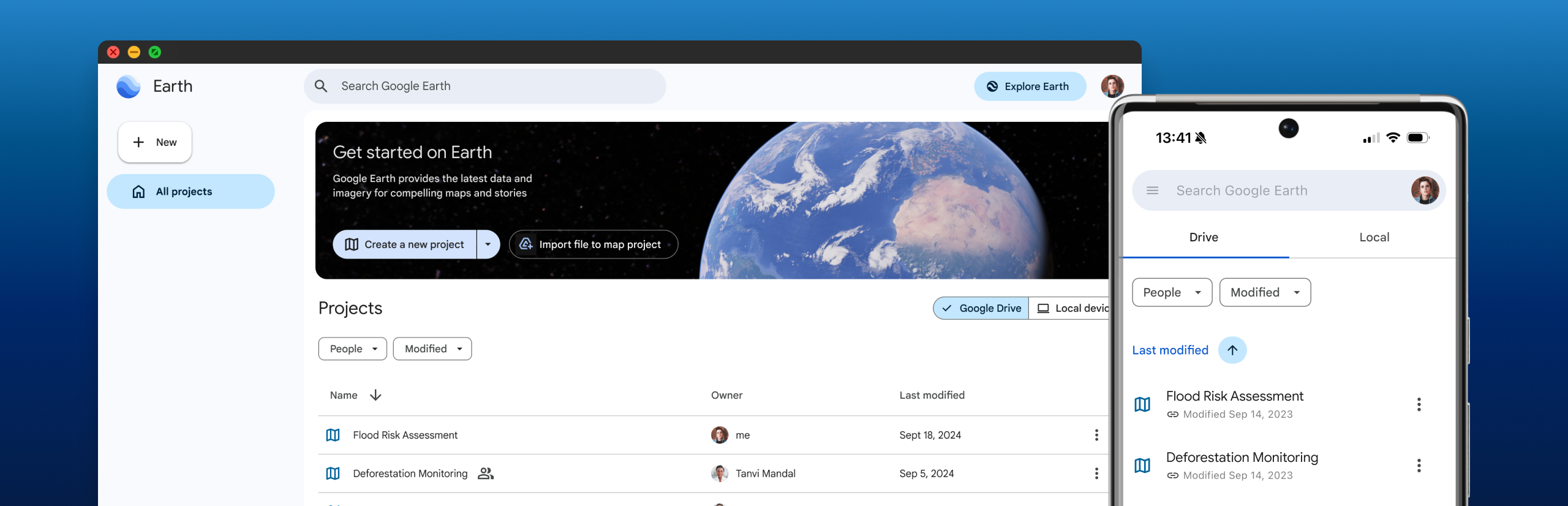Screen dimensions: 1568x506
Task: Click Import file to map project
Action: (x=594, y=244)
